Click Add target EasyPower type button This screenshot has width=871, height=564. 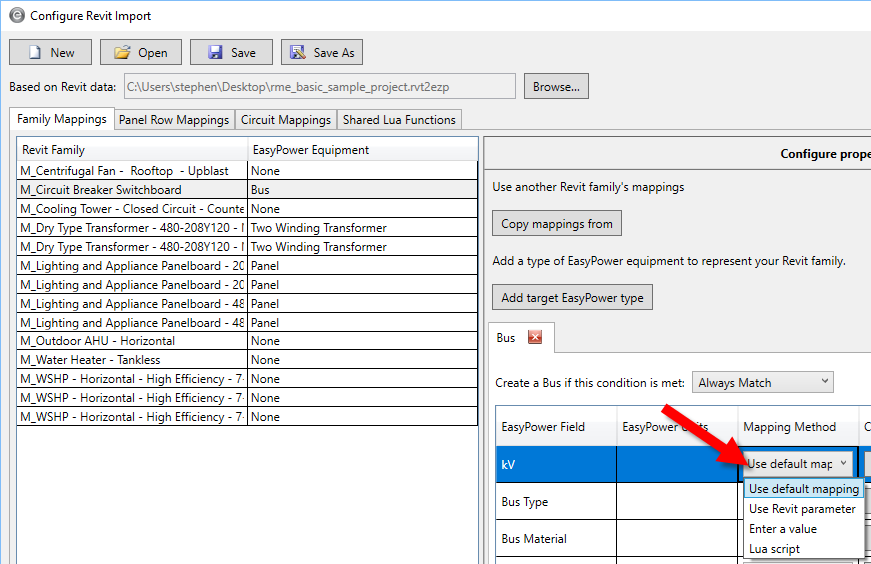coord(572,298)
